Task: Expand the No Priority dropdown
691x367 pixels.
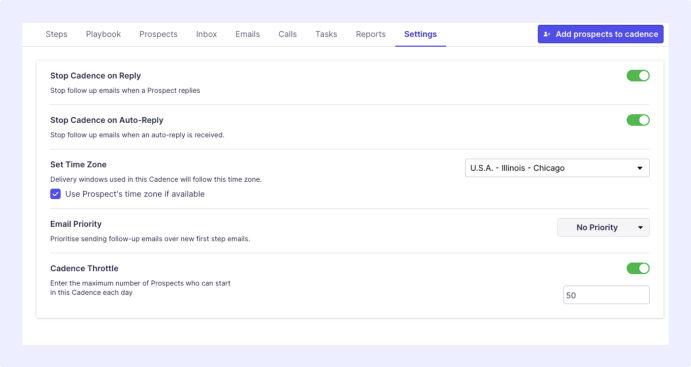Action: (603, 227)
